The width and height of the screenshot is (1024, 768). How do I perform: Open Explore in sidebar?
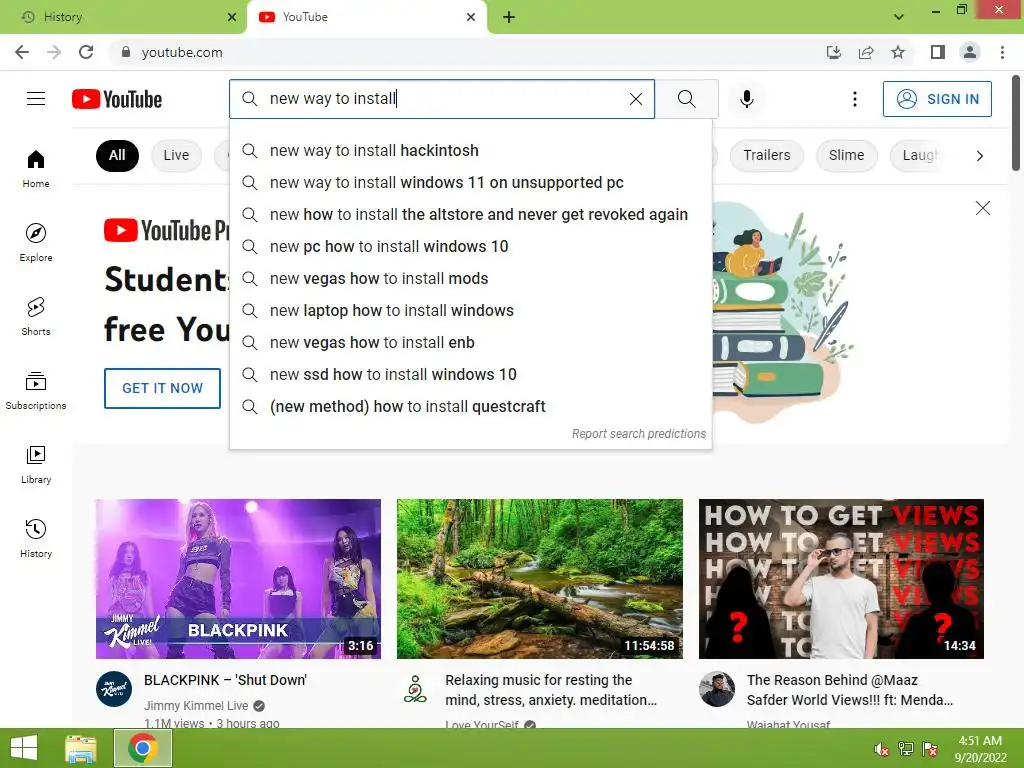click(36, 242)
